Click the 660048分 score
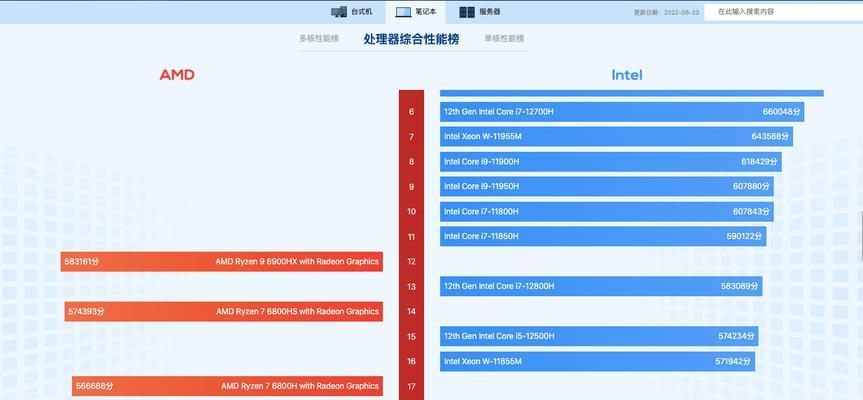863x400 pixels. tap(781, 112)
